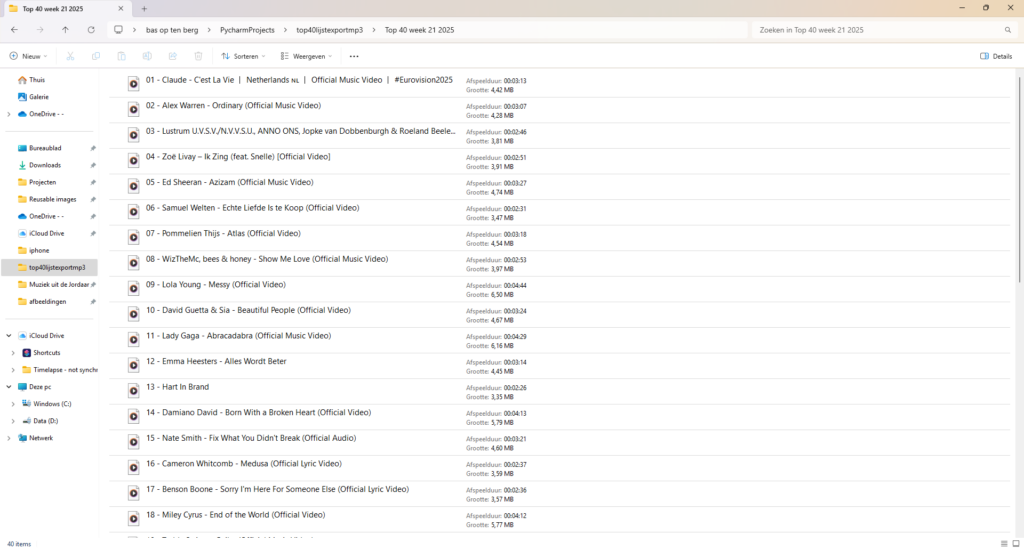Click the Copy icon in toolbar
Screen dimensions: 1024x550
click(96, 56)
